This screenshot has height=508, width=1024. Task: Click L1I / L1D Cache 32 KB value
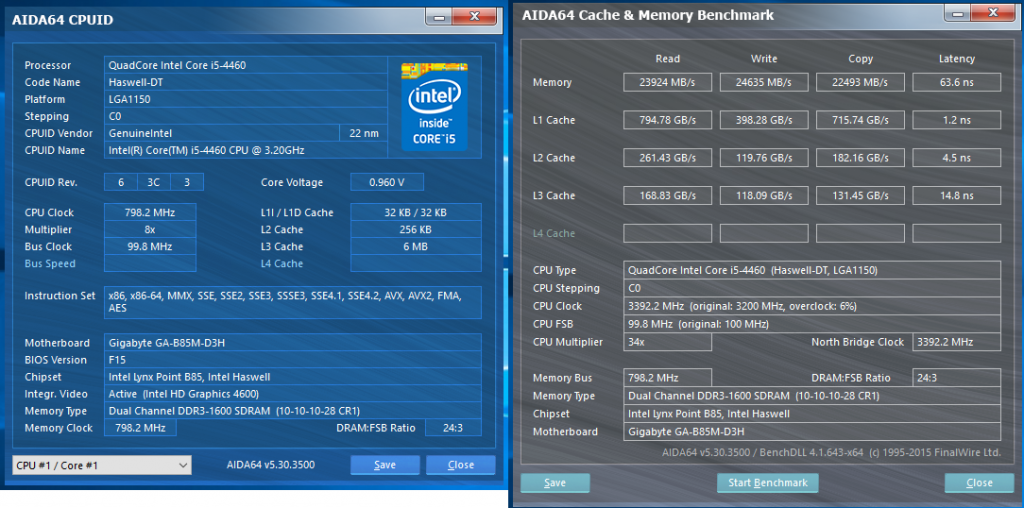coord(416,213)
